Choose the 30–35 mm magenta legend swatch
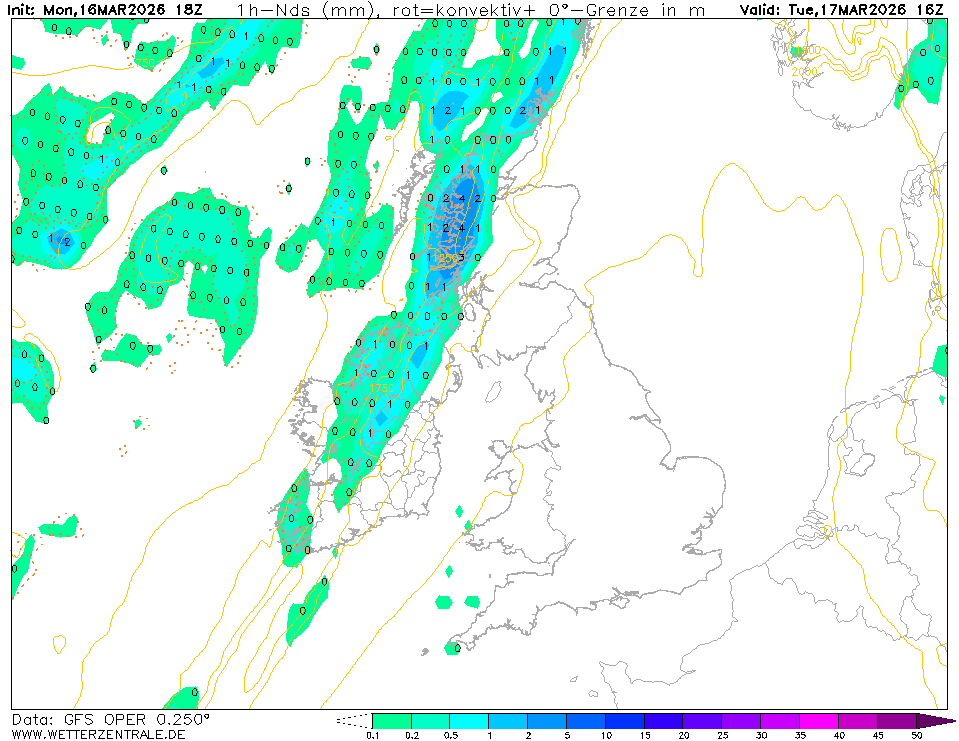The height and width of the screenshot is (741, 959). pyautogui.click(x=781, y=720)
